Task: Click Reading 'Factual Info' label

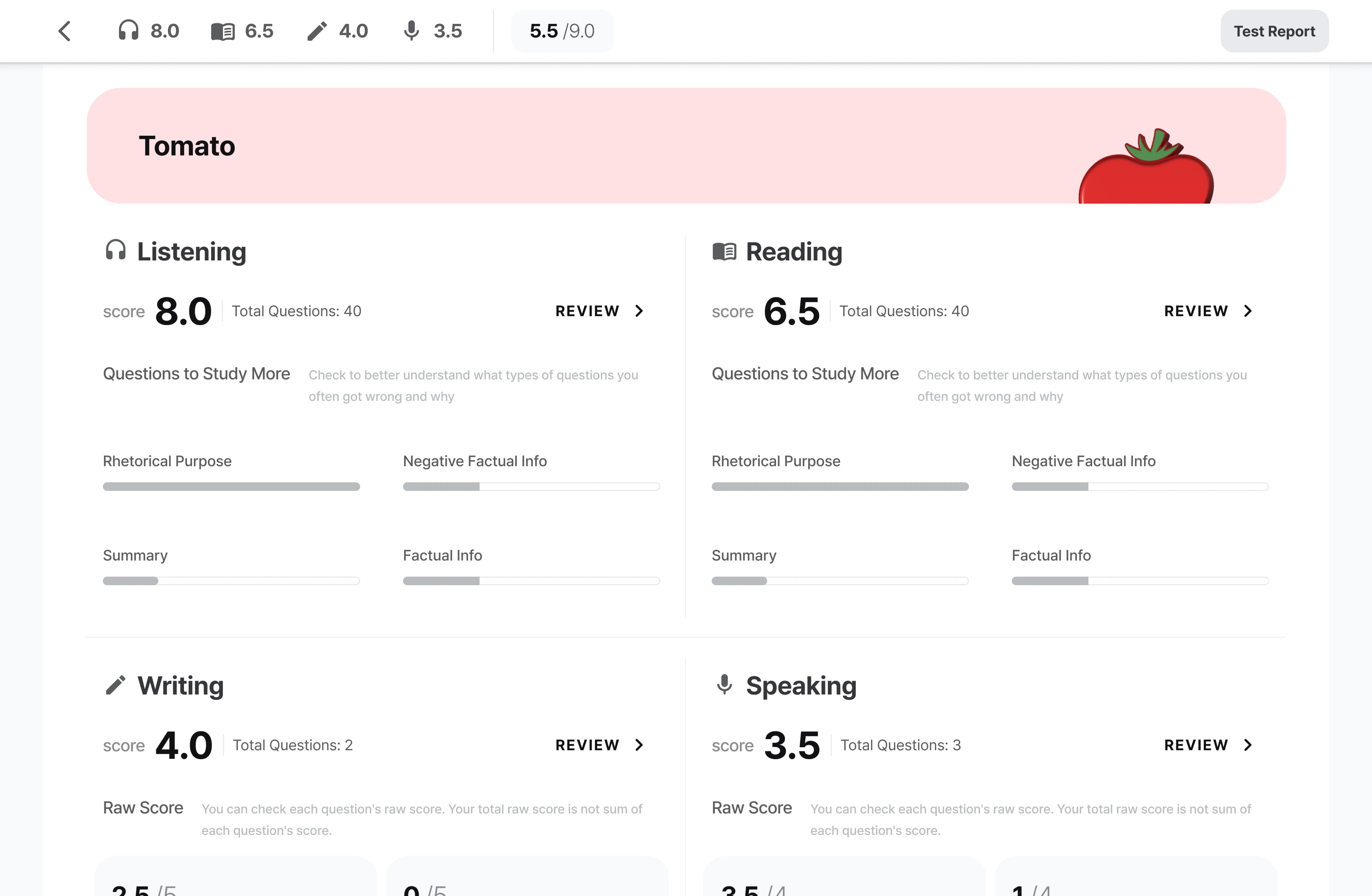Action: pyautogui.click(x=1051, y=556)
